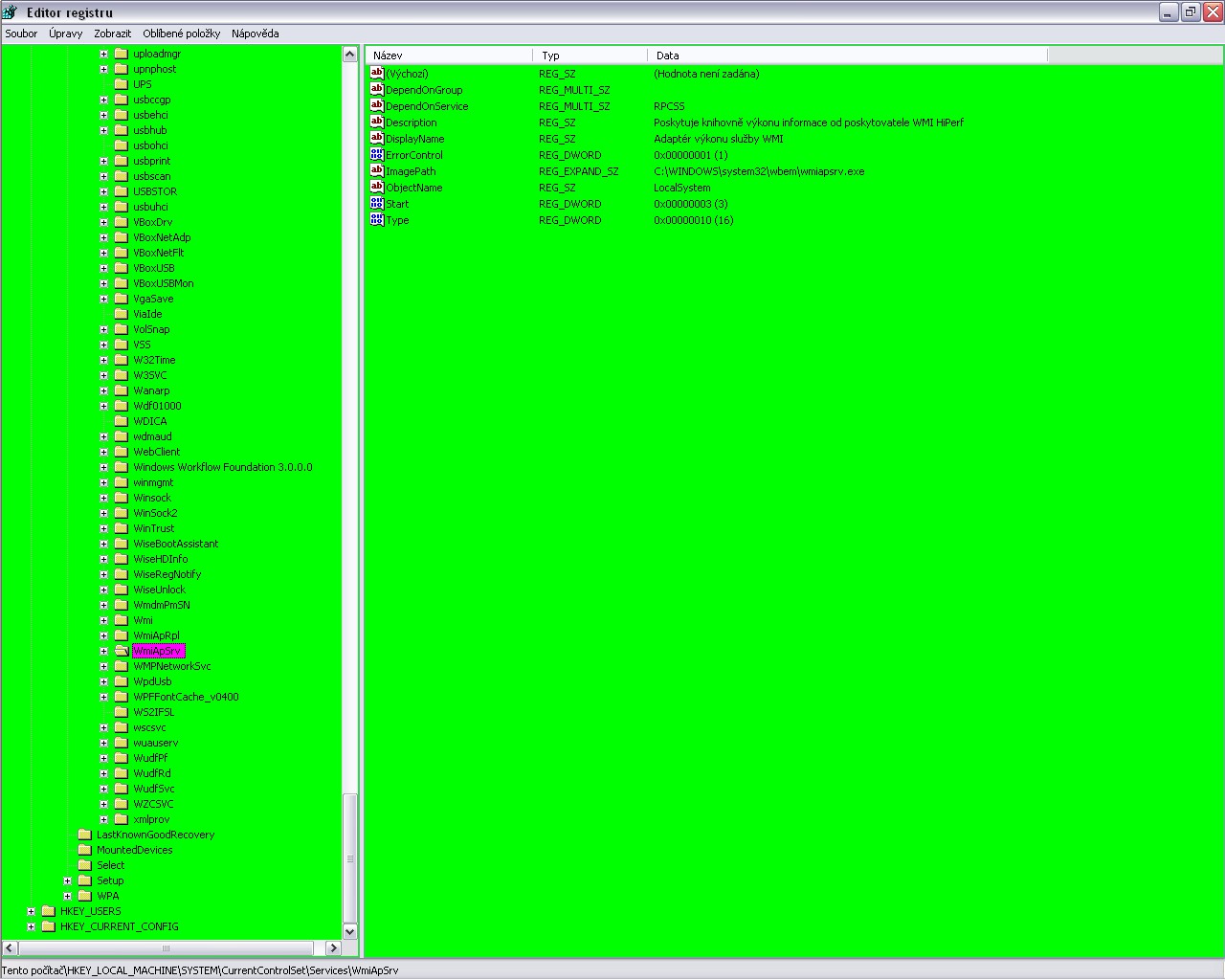Click the ab icon next to ImagePath value
The image size is (1225, 980).
click(x=377, y=170)
